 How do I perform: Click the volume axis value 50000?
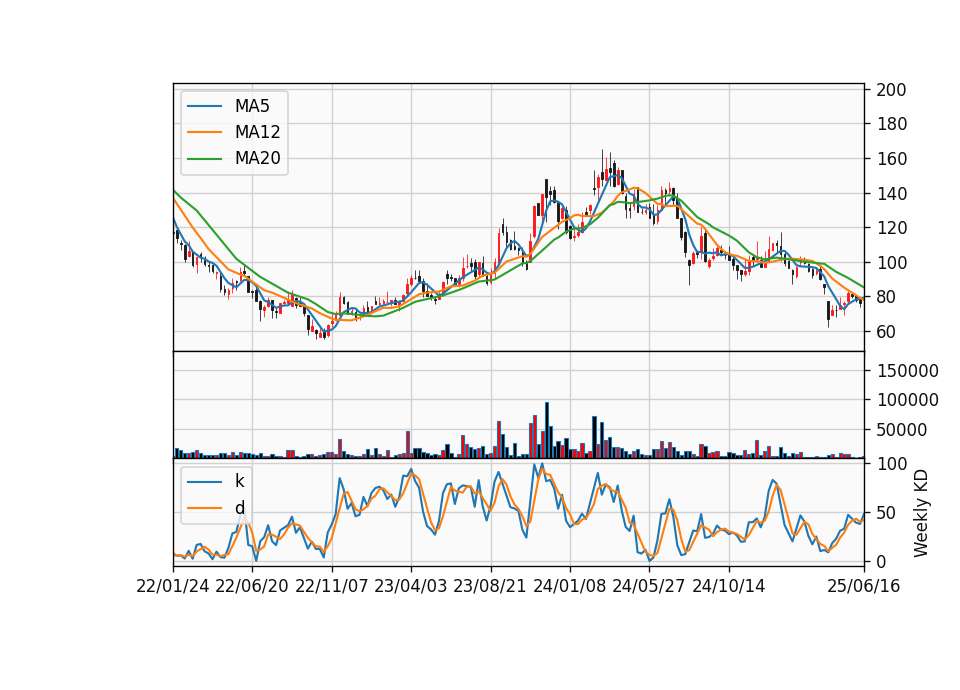902,430
